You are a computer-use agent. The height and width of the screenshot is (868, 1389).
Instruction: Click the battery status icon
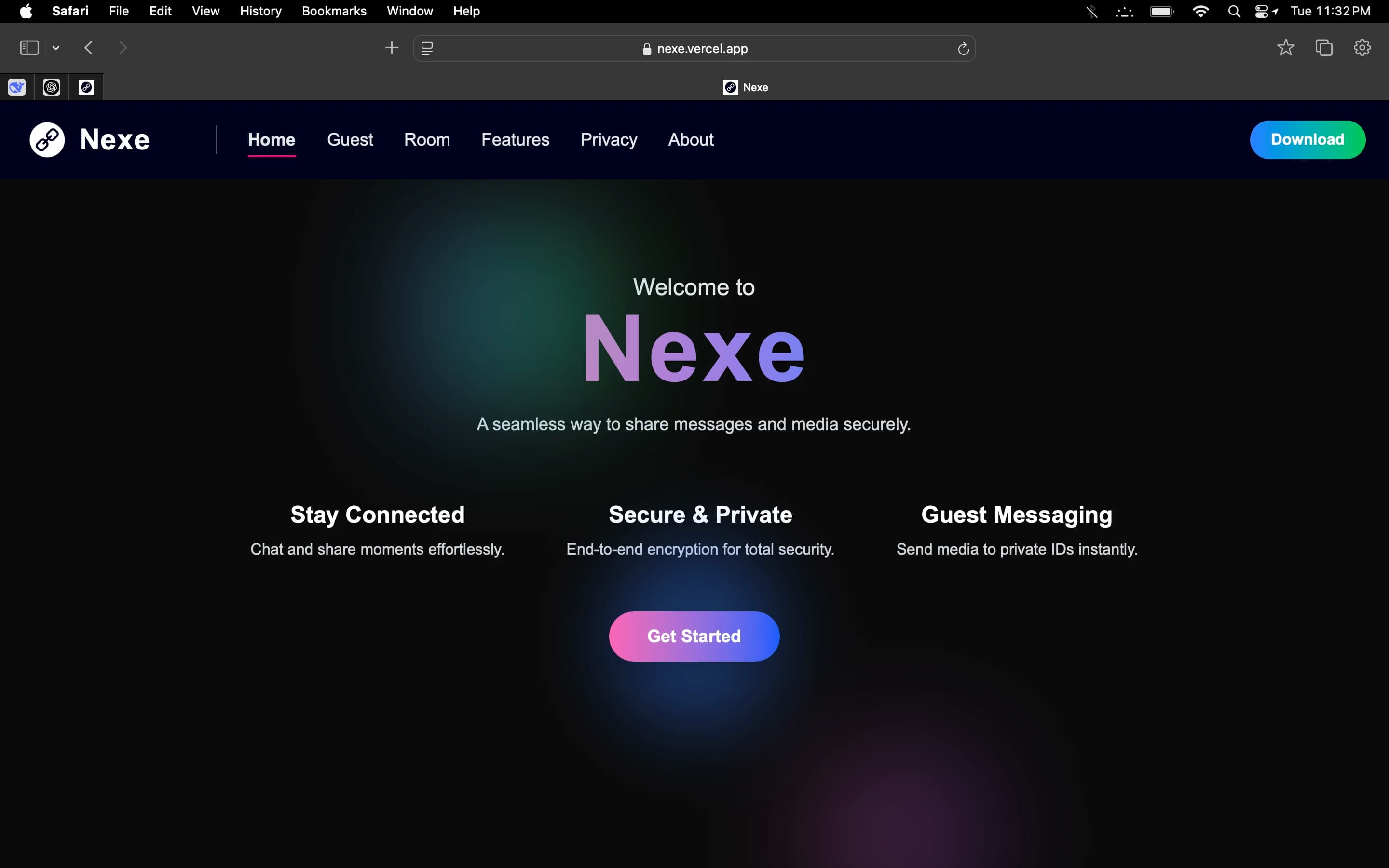click(1162, 12)
